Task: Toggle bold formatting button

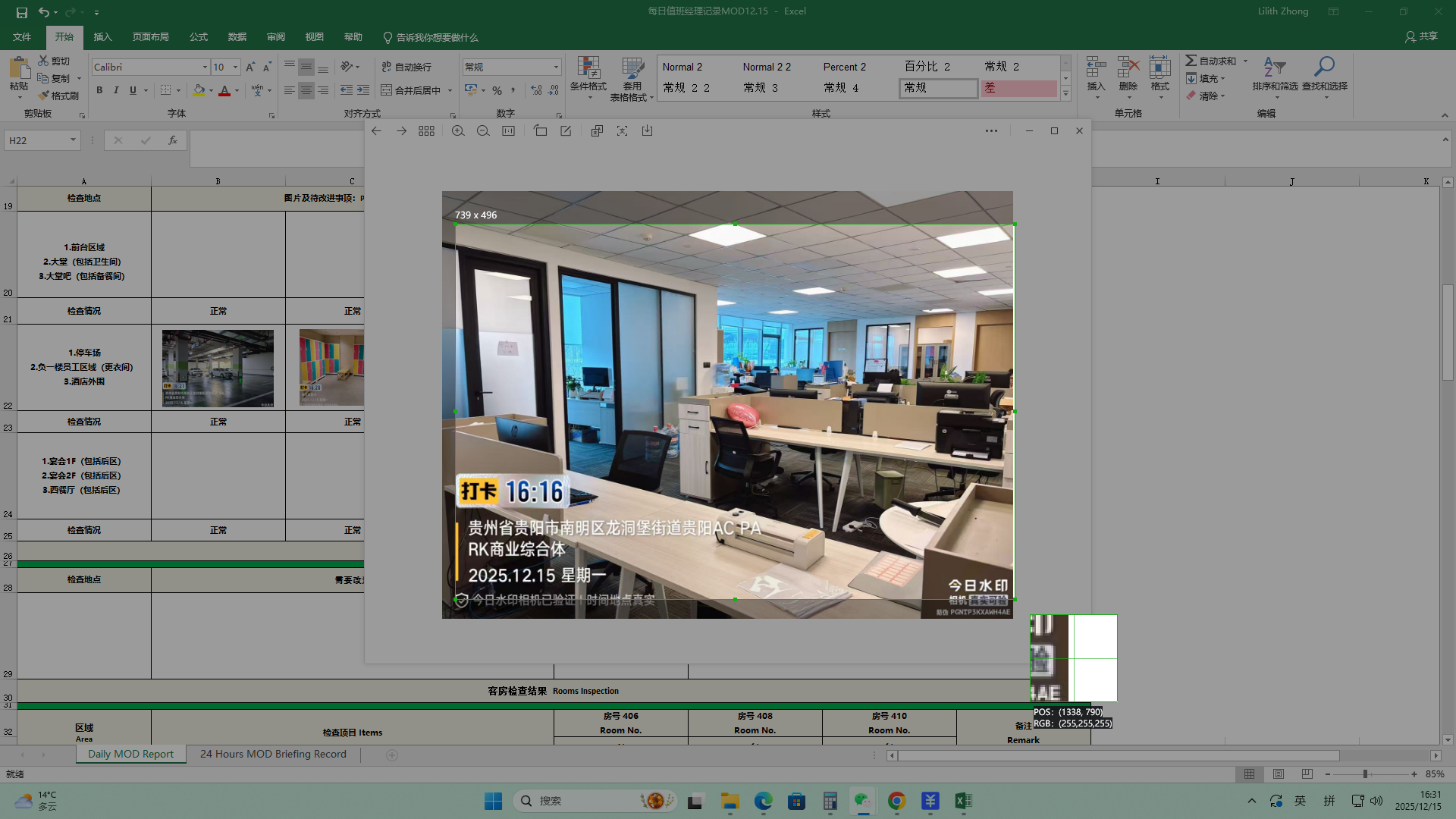Action: [x=99, y=90]
